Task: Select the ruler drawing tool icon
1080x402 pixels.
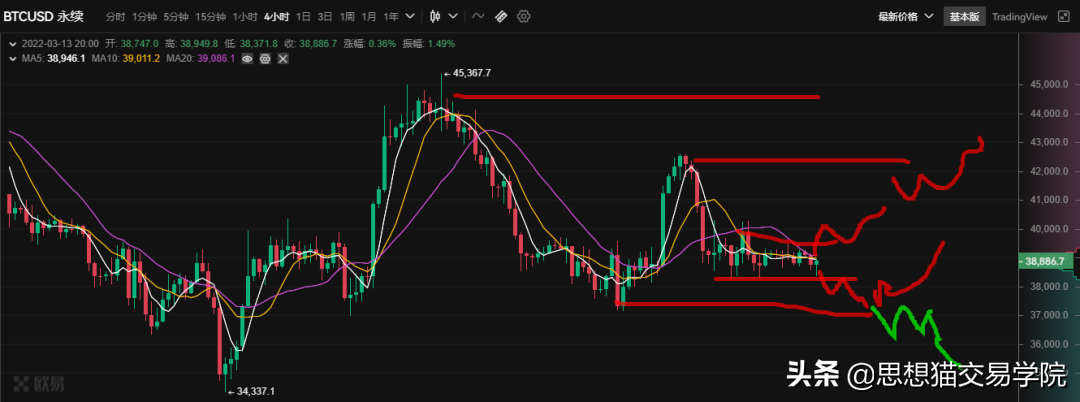Action: pos(501,16)
